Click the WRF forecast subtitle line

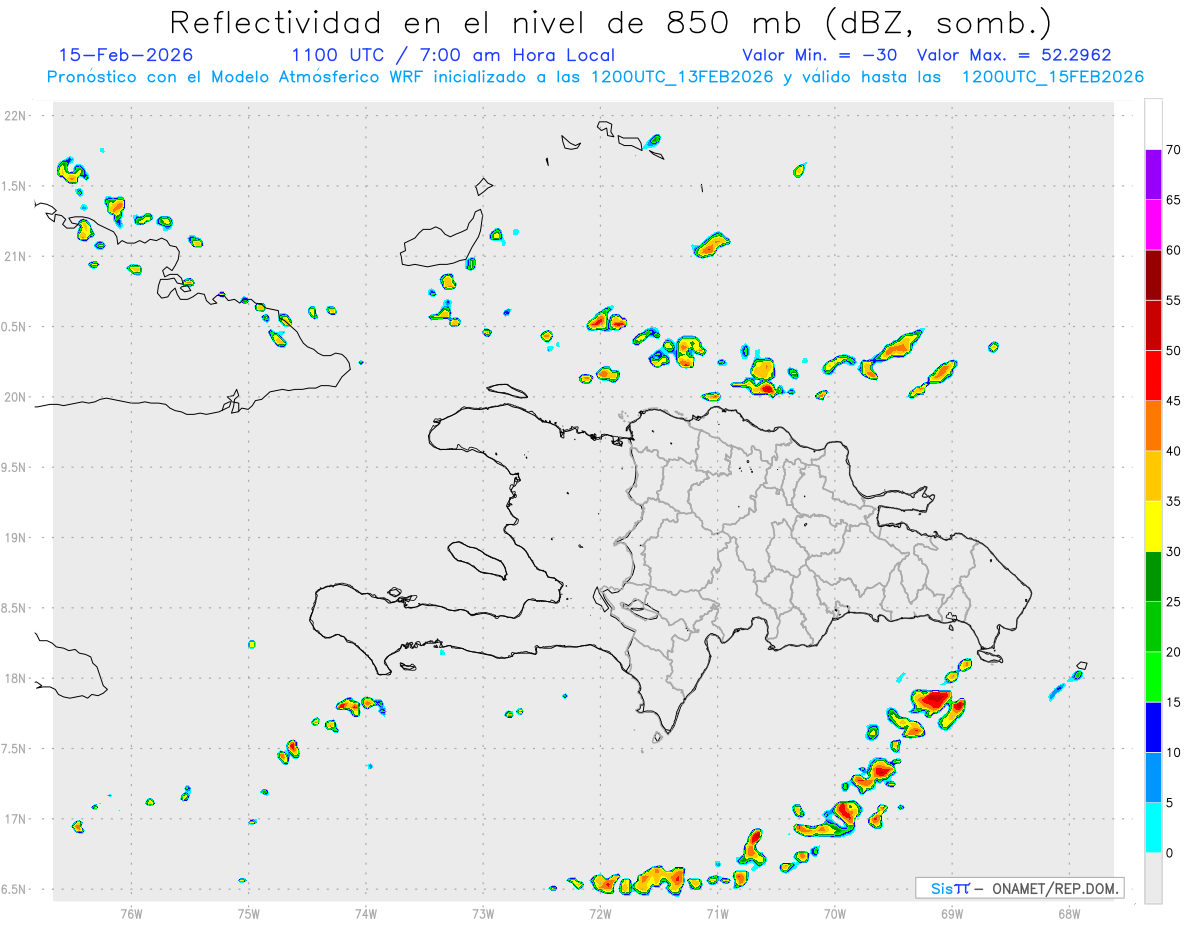click(596, 76)
